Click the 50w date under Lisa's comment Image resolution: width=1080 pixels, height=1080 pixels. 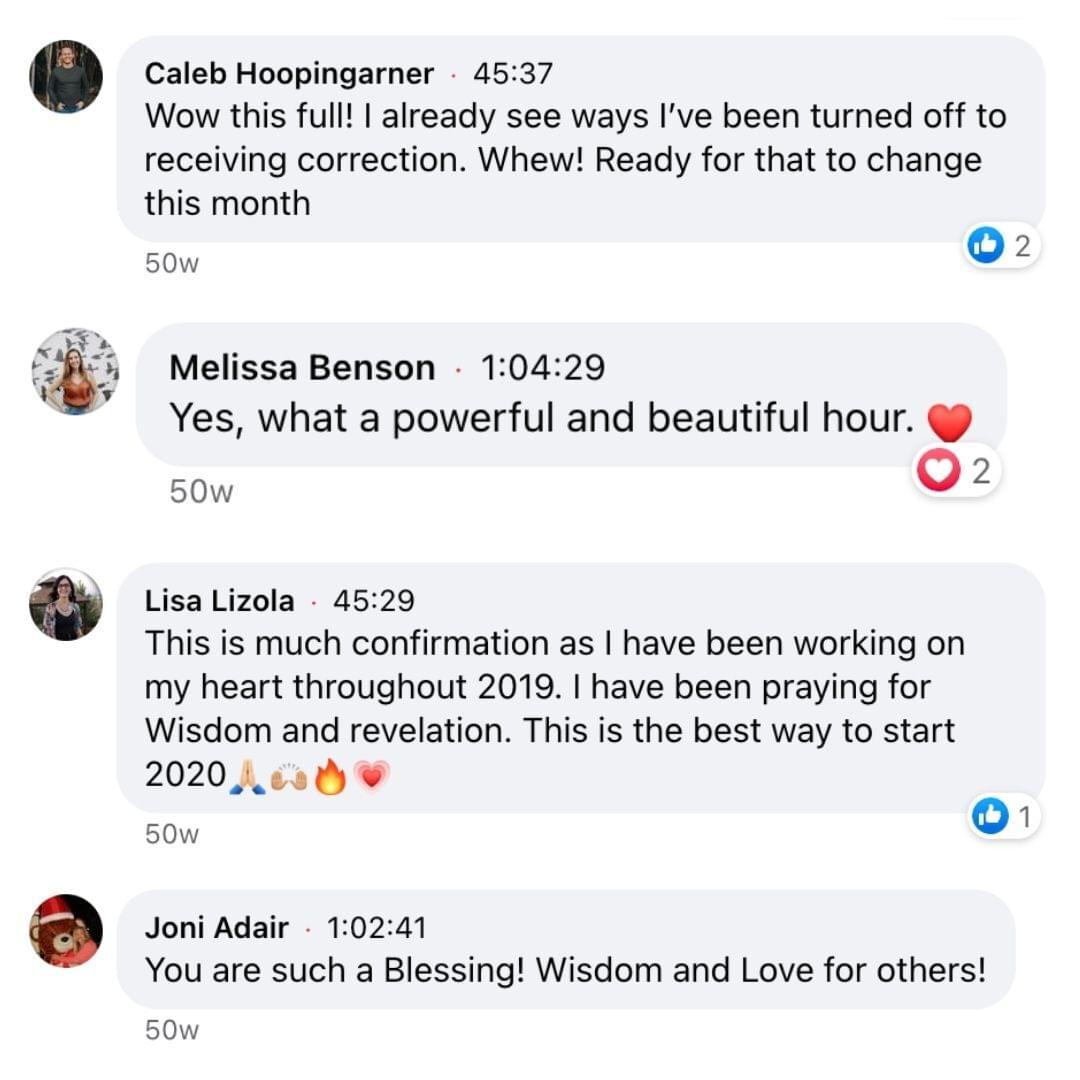173,834
